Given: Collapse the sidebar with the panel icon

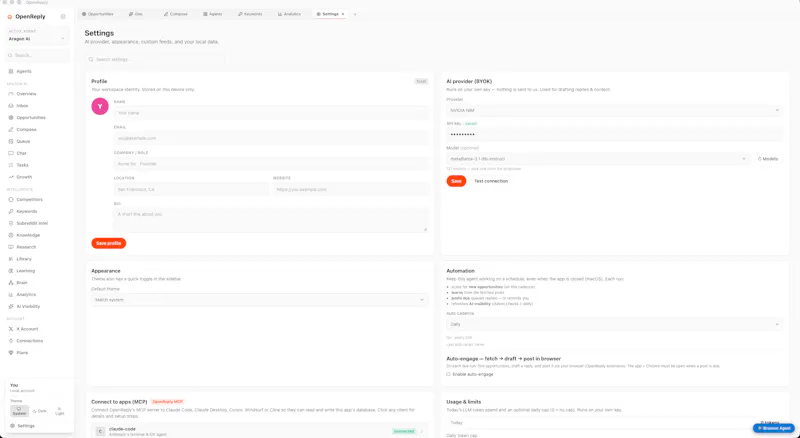Looking at the screenshot, I should point(63,16).
